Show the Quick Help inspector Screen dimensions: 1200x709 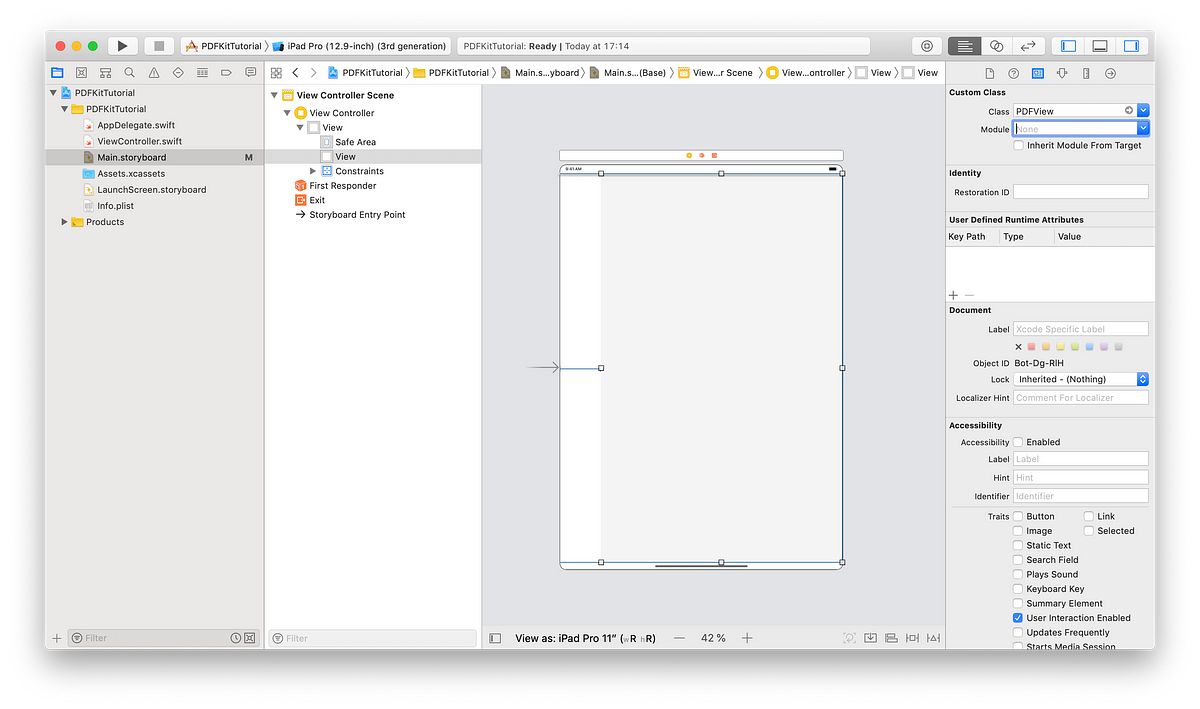[1013, 73]
